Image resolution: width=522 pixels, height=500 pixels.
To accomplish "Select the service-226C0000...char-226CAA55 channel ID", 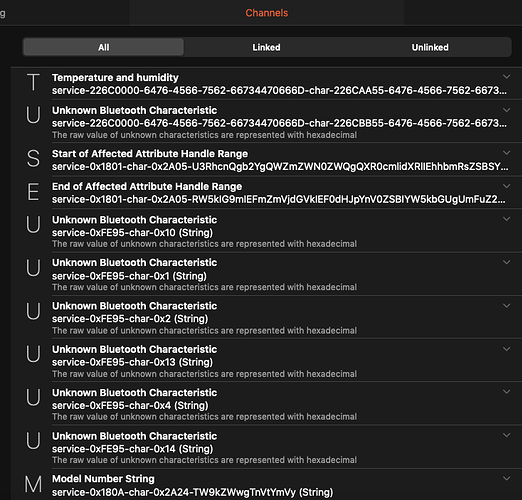I will pos(279,90).
